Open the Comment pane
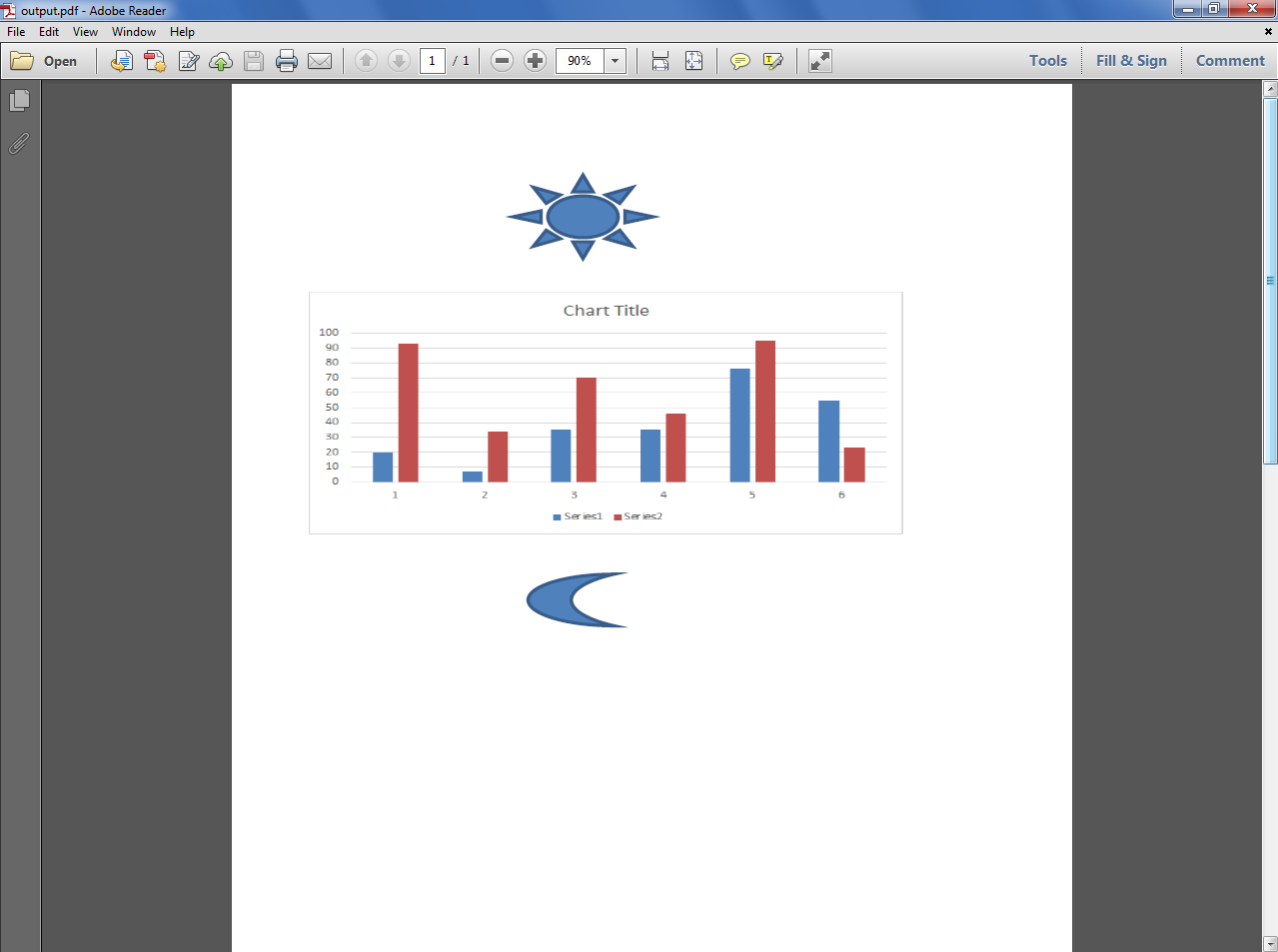The width and height of the screenshot is (1278, 952). (x=1230, y=61)
